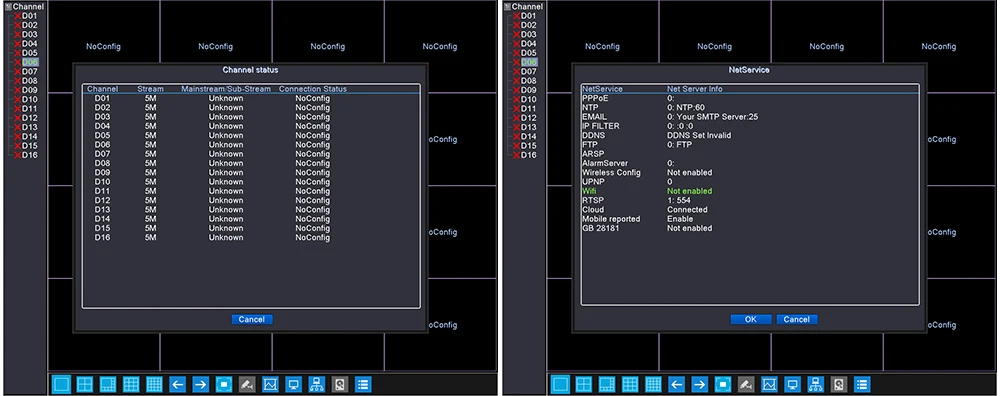The image size is (1000, 396).
Task: Select the RTSP row in NetService list
Action: 749,200
